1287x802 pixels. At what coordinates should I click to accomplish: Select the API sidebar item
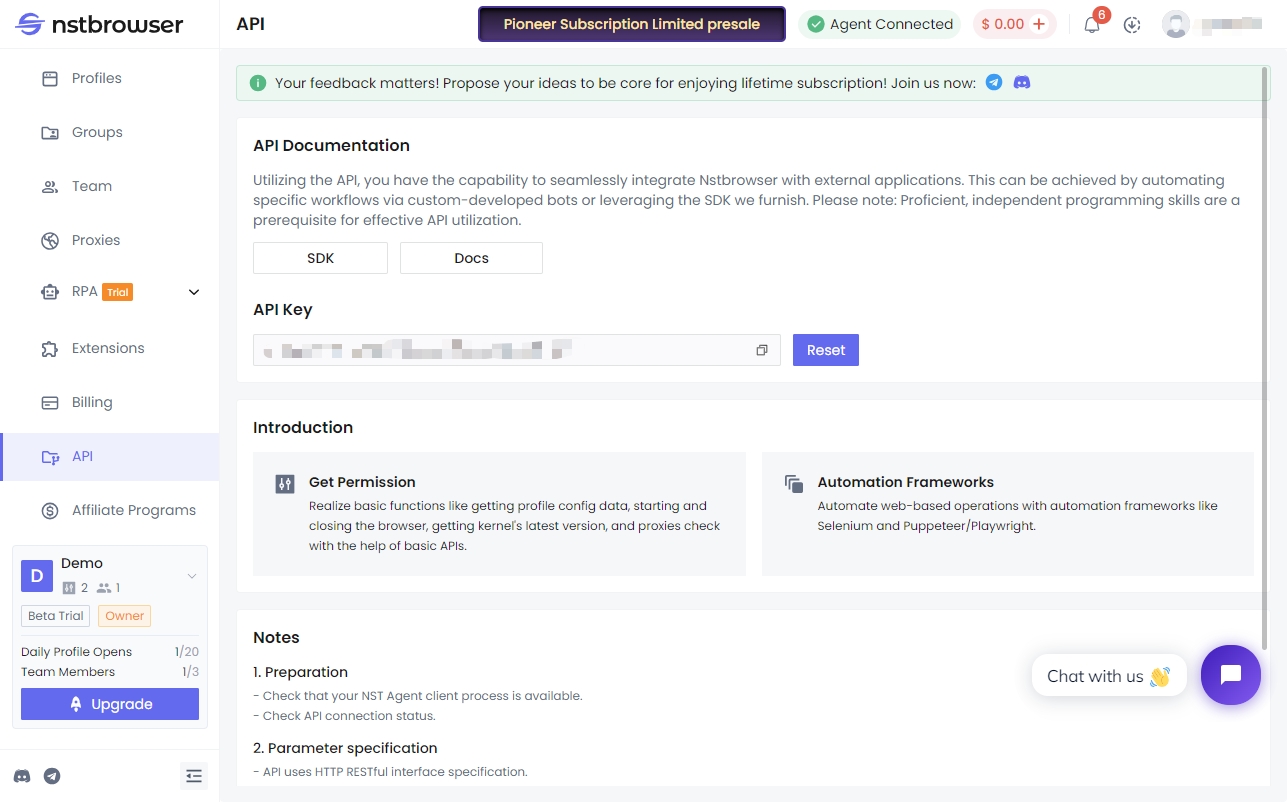110,456
